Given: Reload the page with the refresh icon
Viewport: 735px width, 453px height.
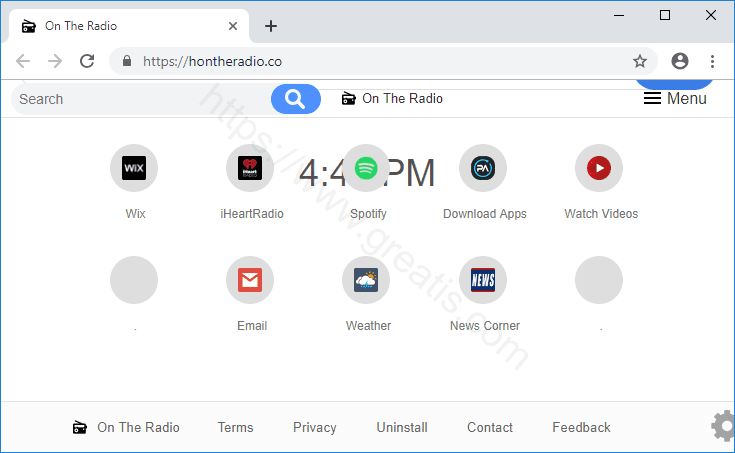Looking at the screenshot, I should [x=87, y=61].
